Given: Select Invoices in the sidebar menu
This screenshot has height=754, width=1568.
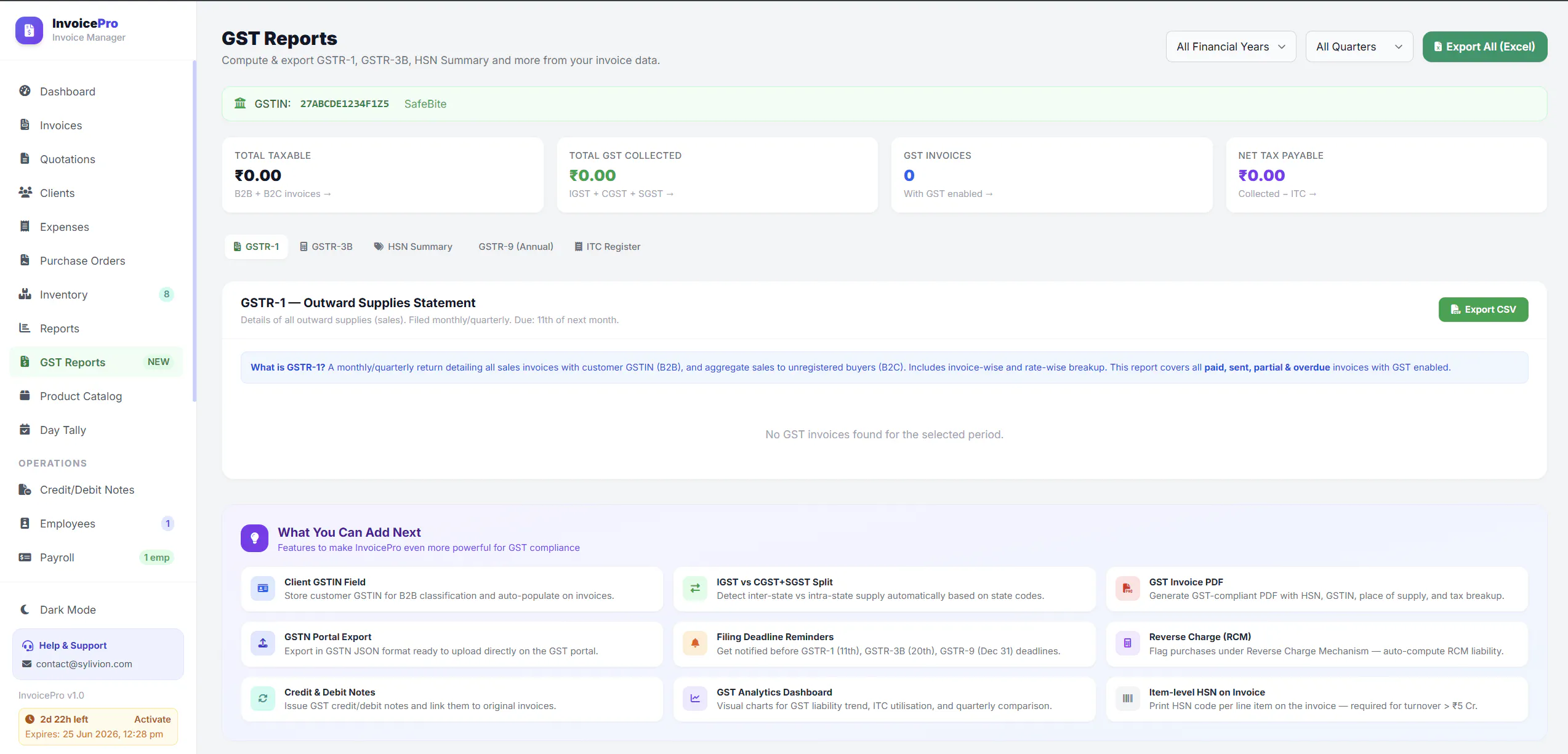Looking at the screenshot, I should click(96, 125).
